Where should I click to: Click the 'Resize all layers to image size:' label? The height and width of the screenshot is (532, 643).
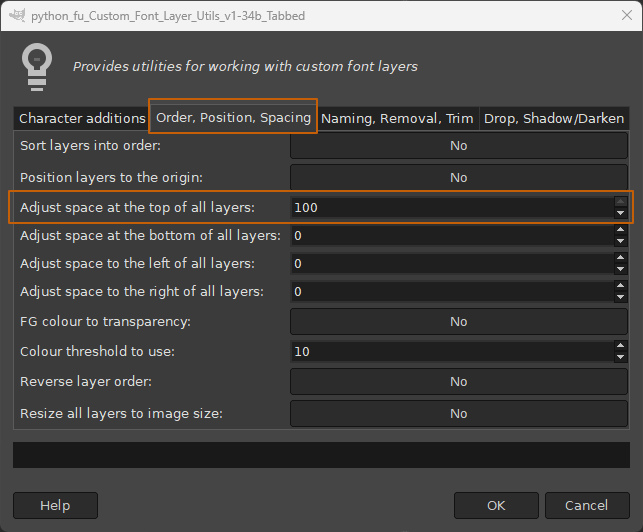click(x=121, y=413)
